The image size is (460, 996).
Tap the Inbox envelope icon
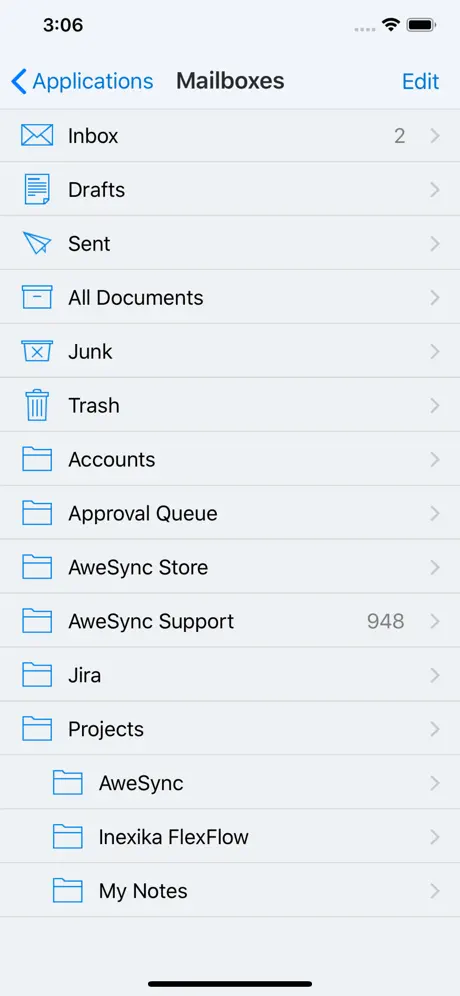[x=37, y=135]
